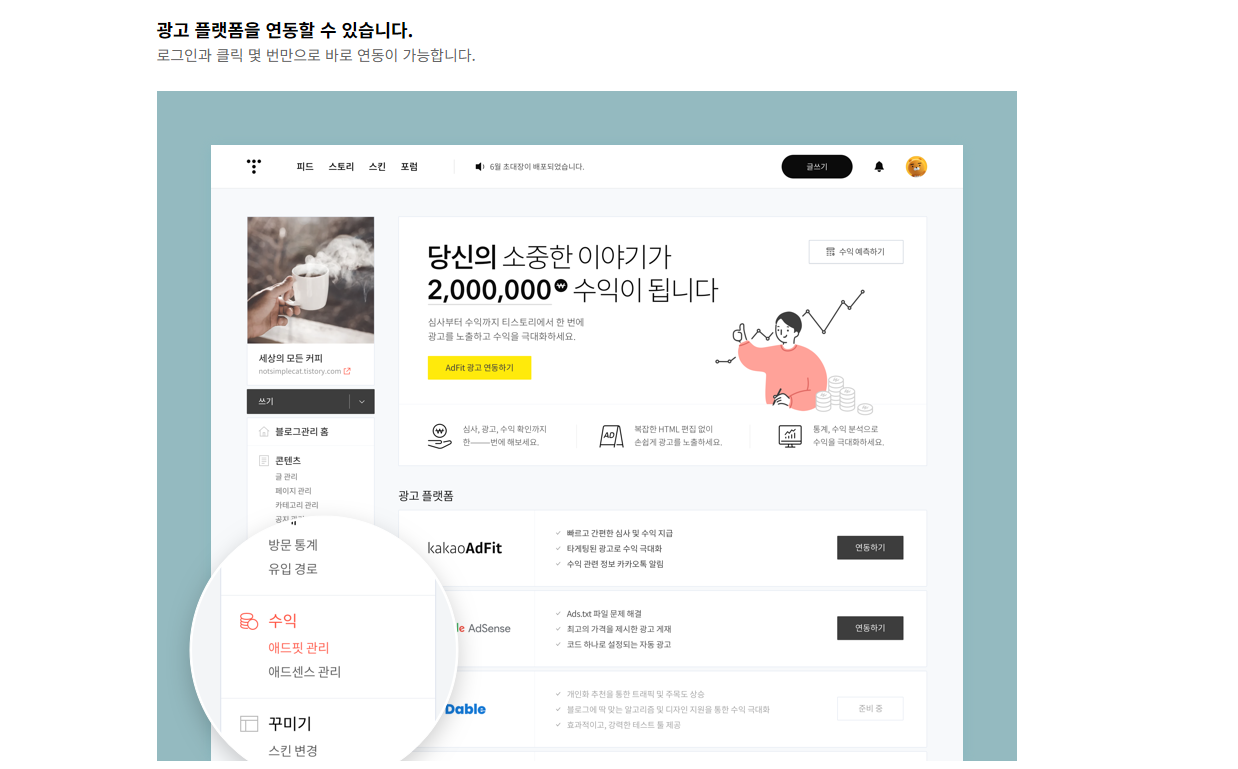This screenshot has width=1238, height=769.
Task: Click the external link icon beside notsimplecat.tistory.com
Action: 347,371
